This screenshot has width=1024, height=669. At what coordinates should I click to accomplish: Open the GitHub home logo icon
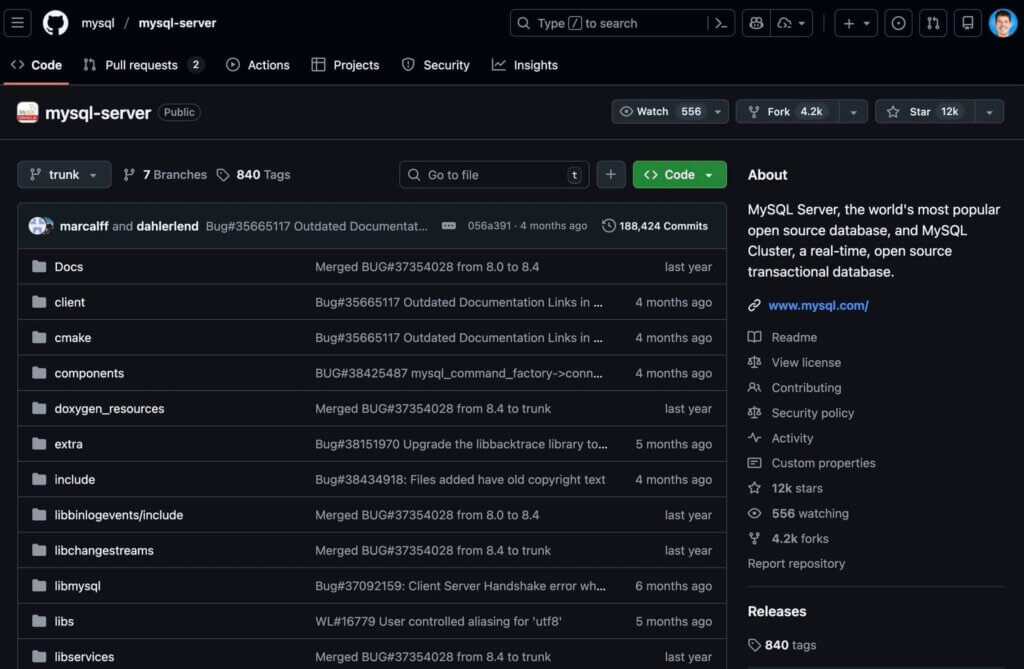55,22
